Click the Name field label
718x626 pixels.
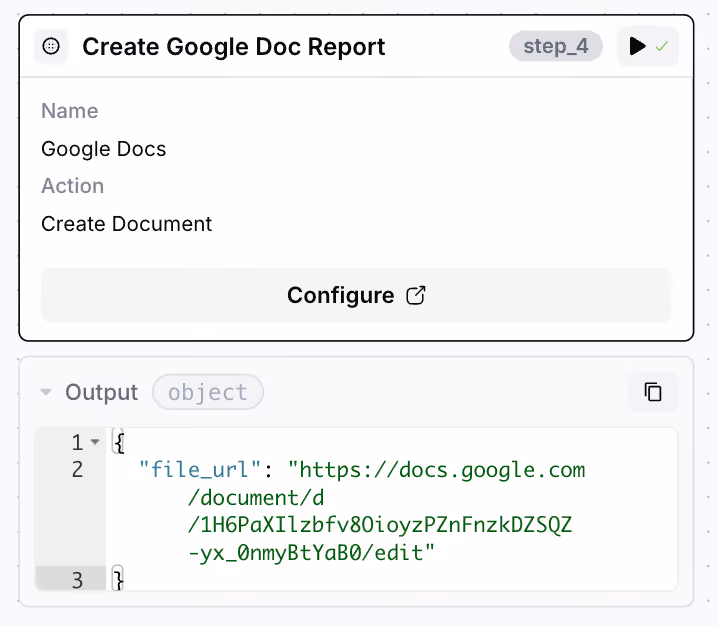click(70, 111)
